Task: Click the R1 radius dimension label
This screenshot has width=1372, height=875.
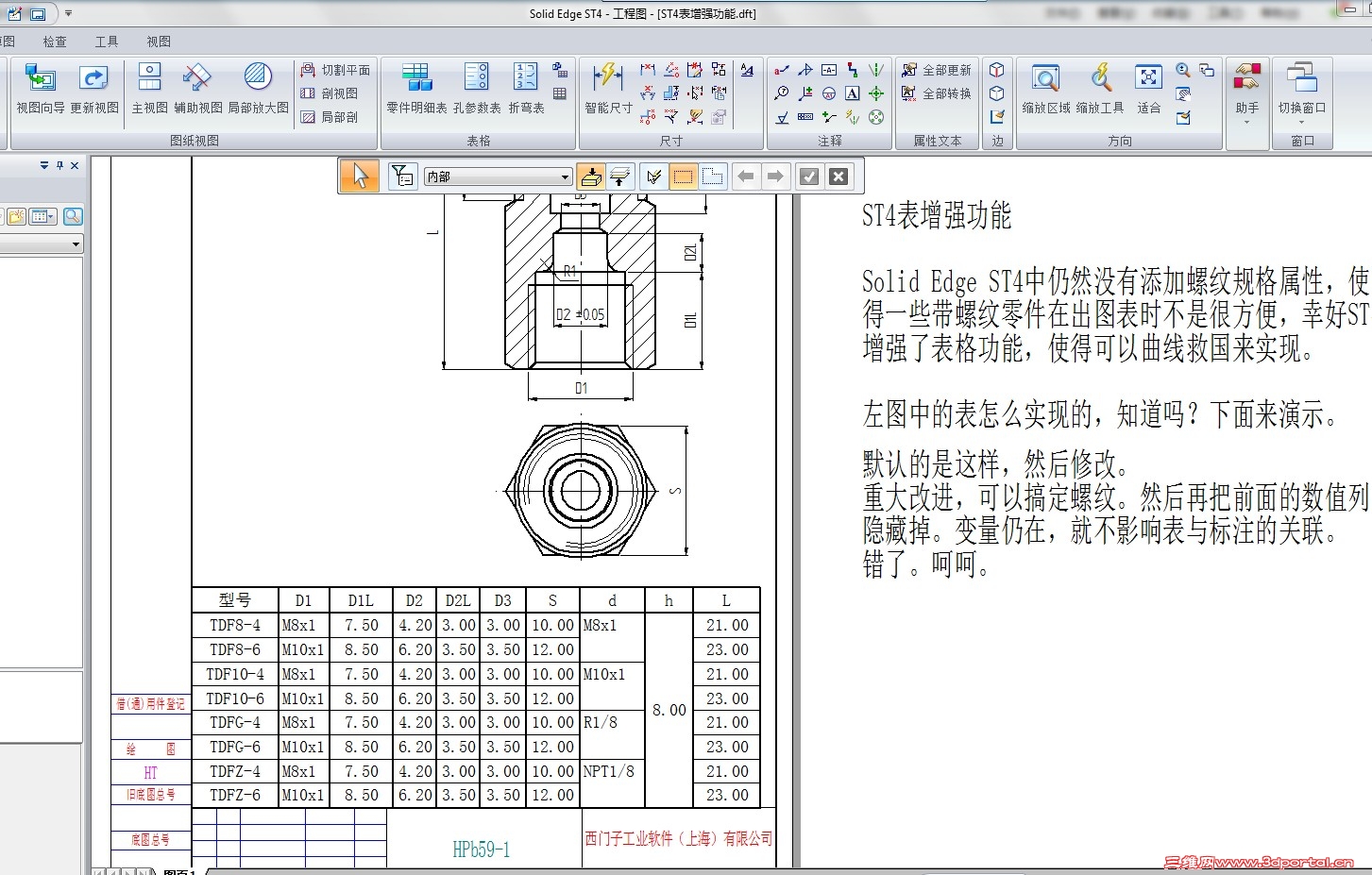Action: (569, 271)
